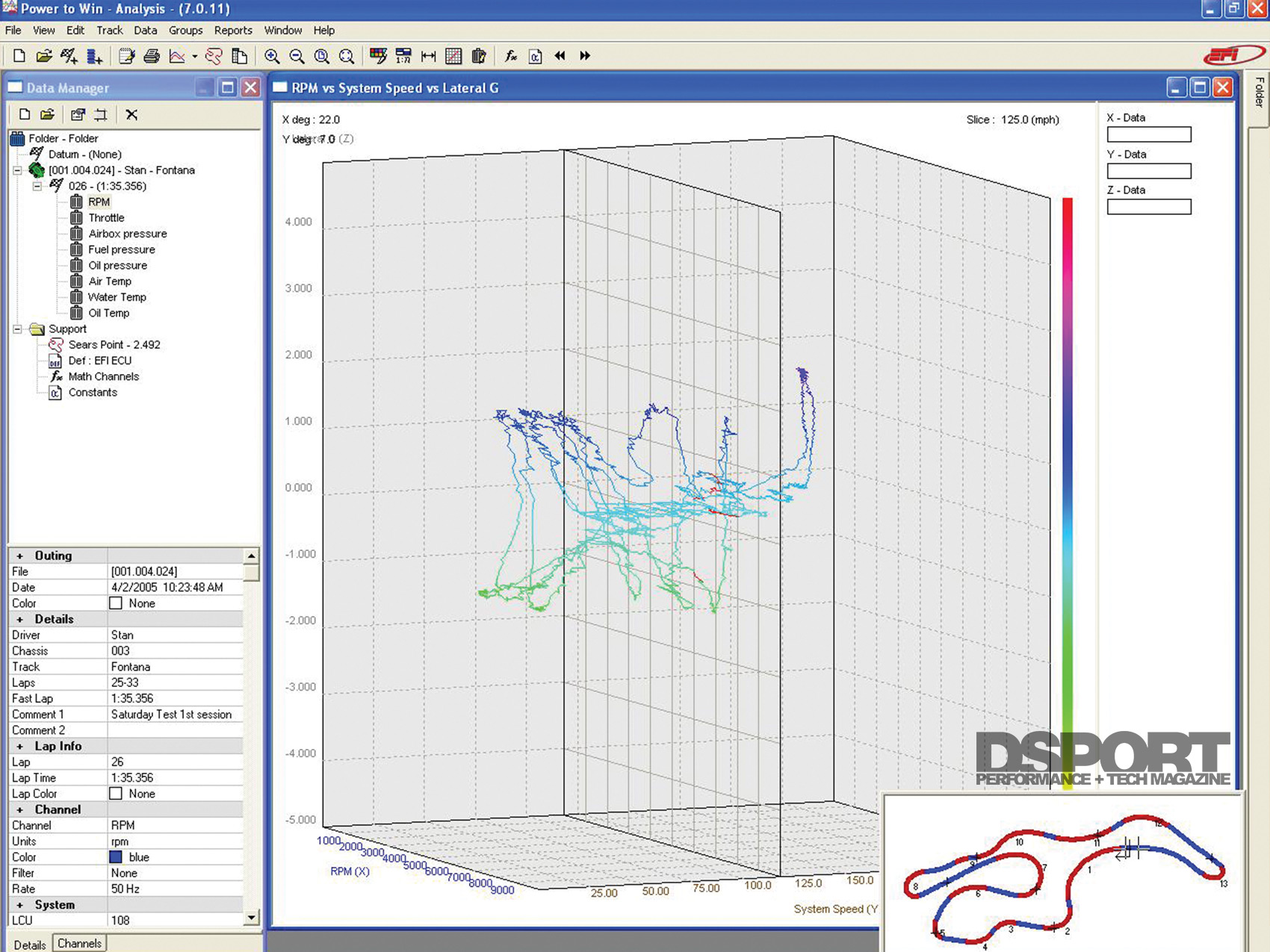
Task: Click the rewind double arrow icon
Action: click(560, 56)
